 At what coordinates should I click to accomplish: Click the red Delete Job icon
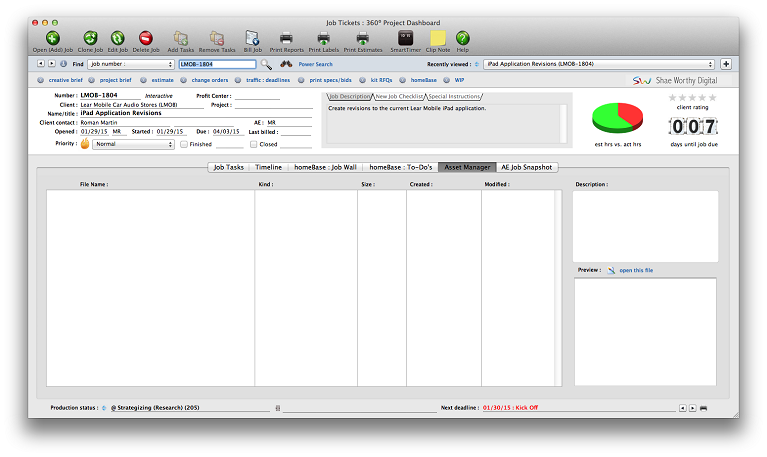146,38
